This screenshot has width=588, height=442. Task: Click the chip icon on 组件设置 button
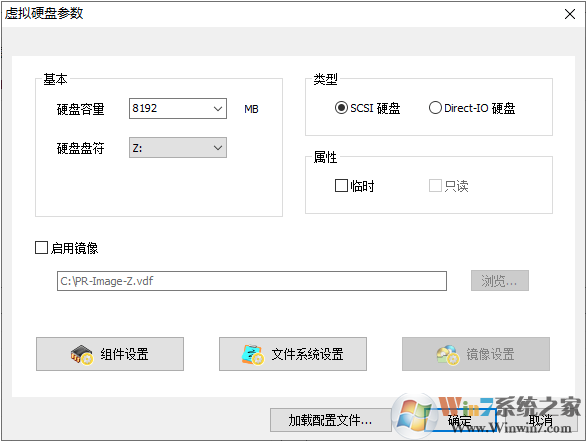[x=81, y=355]
